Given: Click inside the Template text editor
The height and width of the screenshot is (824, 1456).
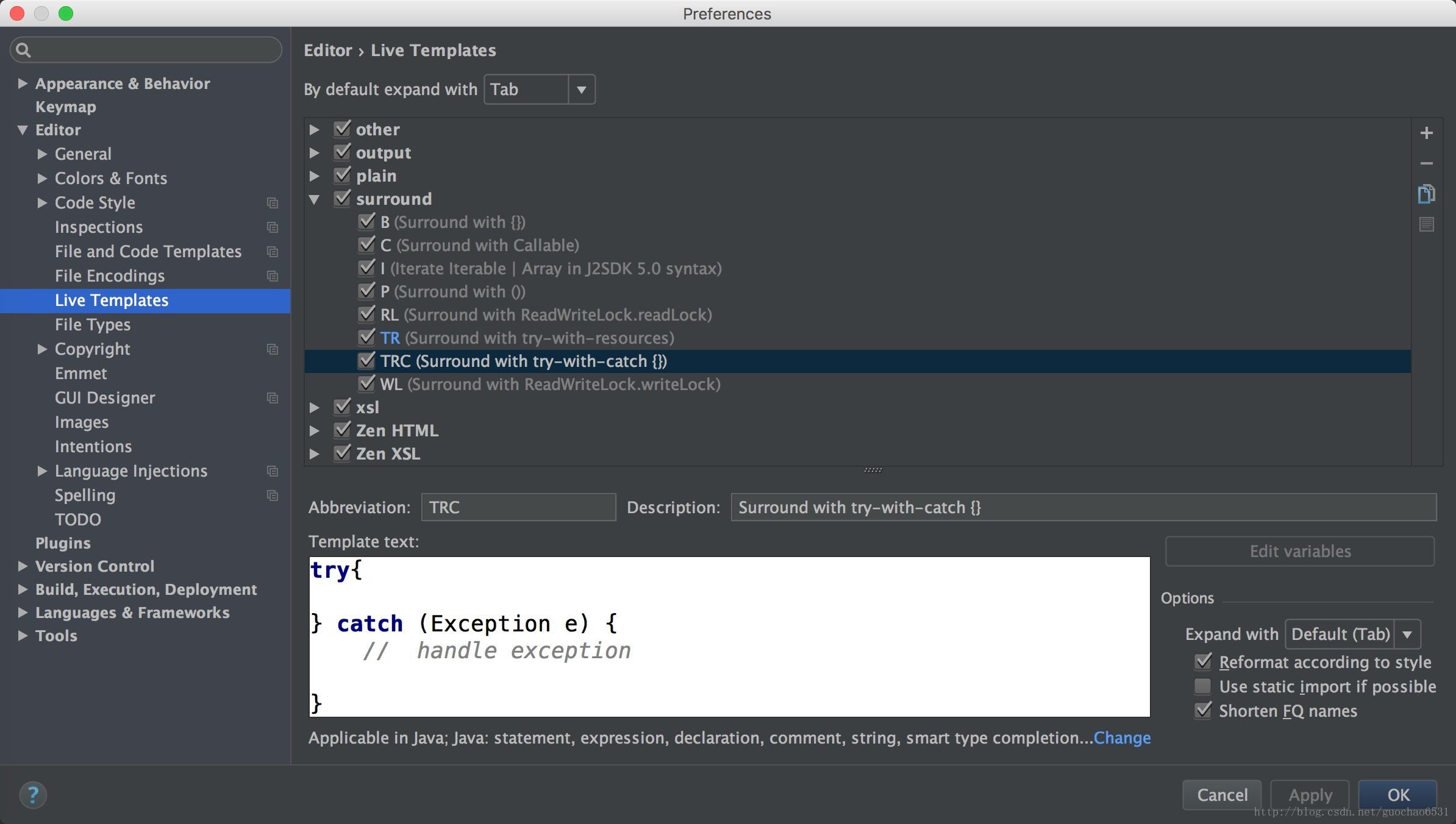Looking at the screenshot, I should pyautogui.click(x=729, y=637).
